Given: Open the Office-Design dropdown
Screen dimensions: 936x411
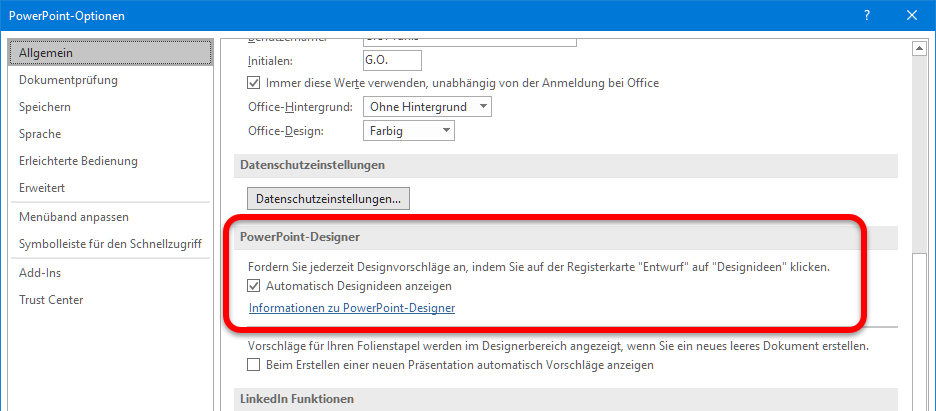Looking at the screenshot, I should click(x=409, y=131).
